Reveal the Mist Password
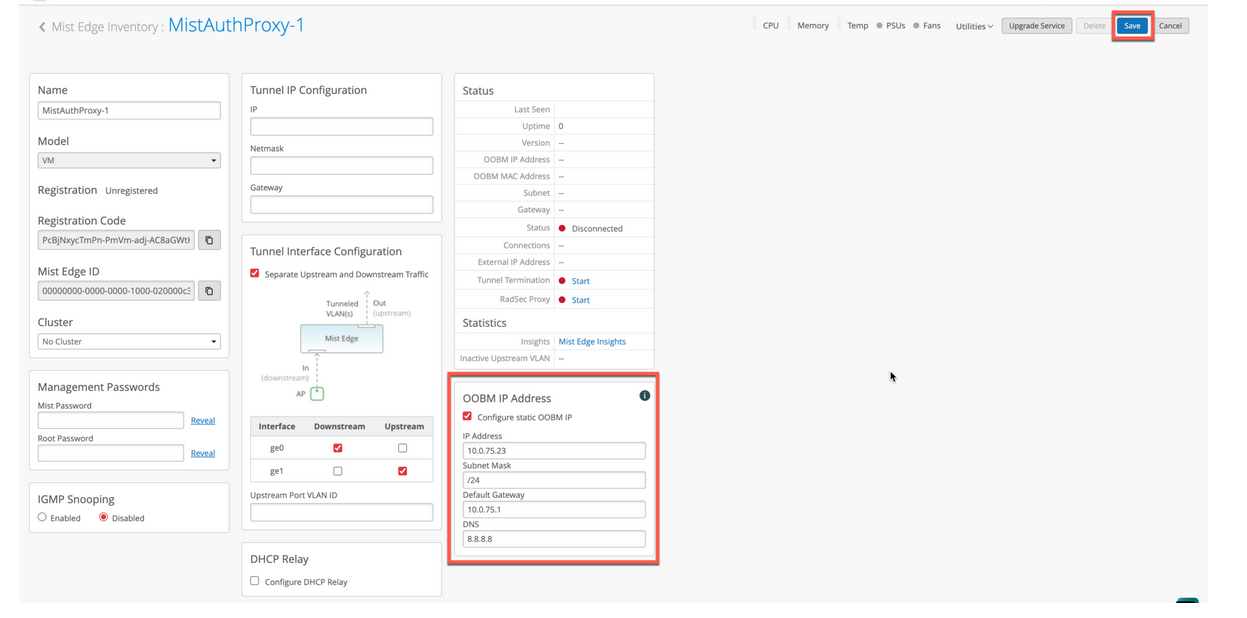This screenshot has width=1247, height=618. (x=203, y=420)
